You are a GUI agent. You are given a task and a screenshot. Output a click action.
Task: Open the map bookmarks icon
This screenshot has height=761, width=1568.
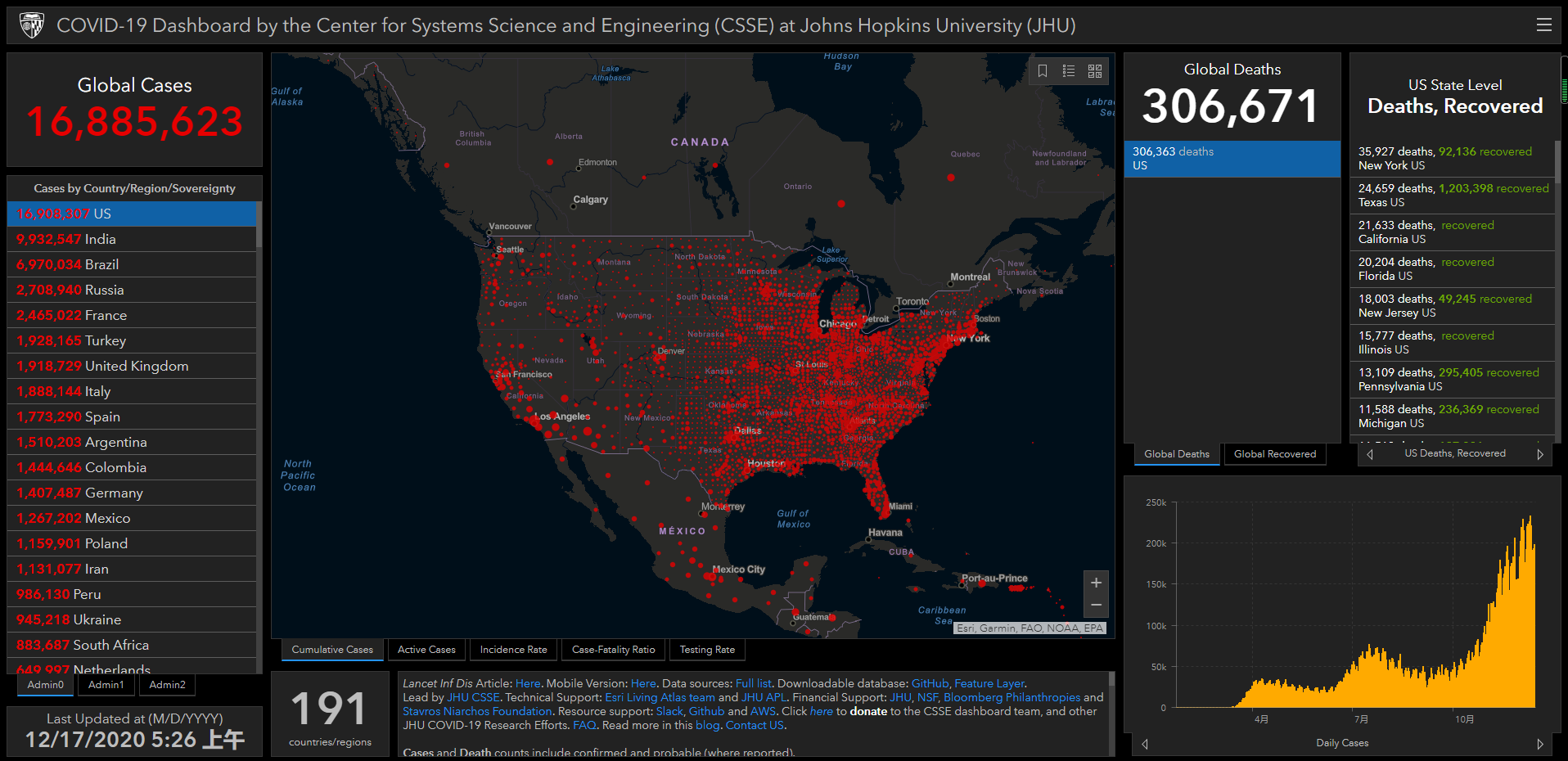pyautogui.click(x=1043, y=71)
